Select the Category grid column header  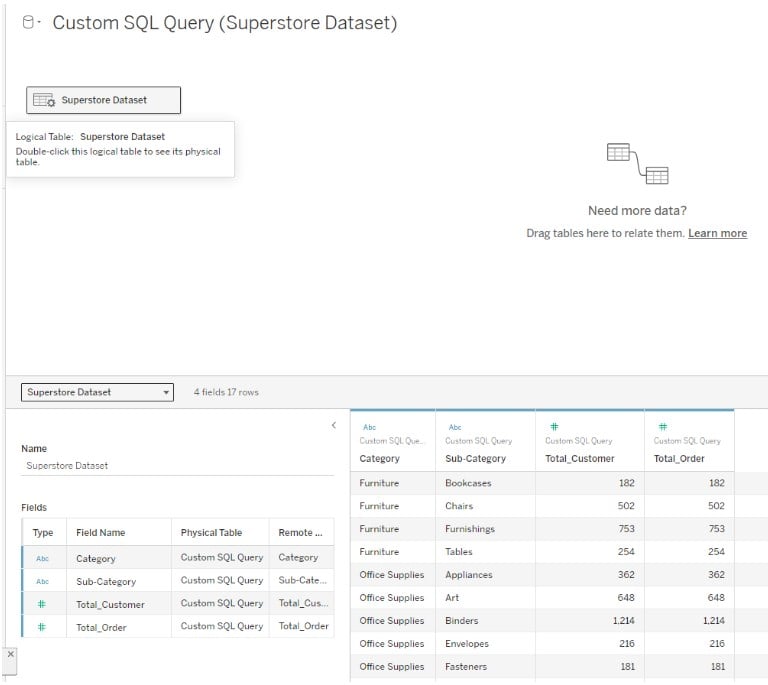coord(380,458)
